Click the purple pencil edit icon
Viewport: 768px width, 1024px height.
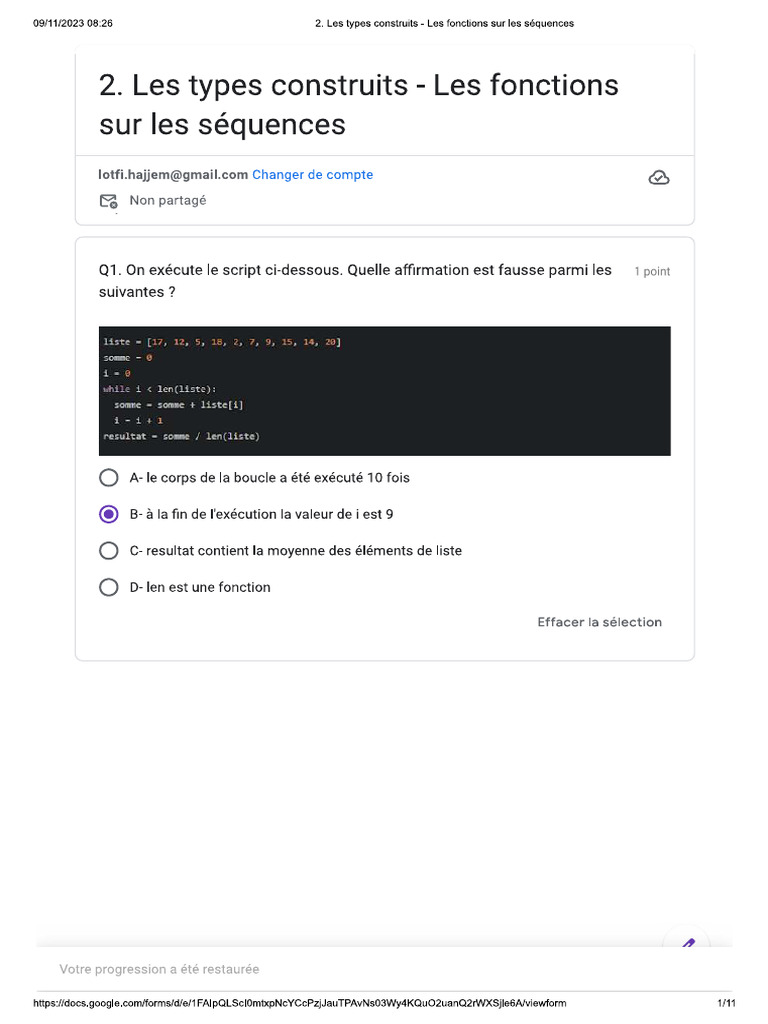pos(687,945)
